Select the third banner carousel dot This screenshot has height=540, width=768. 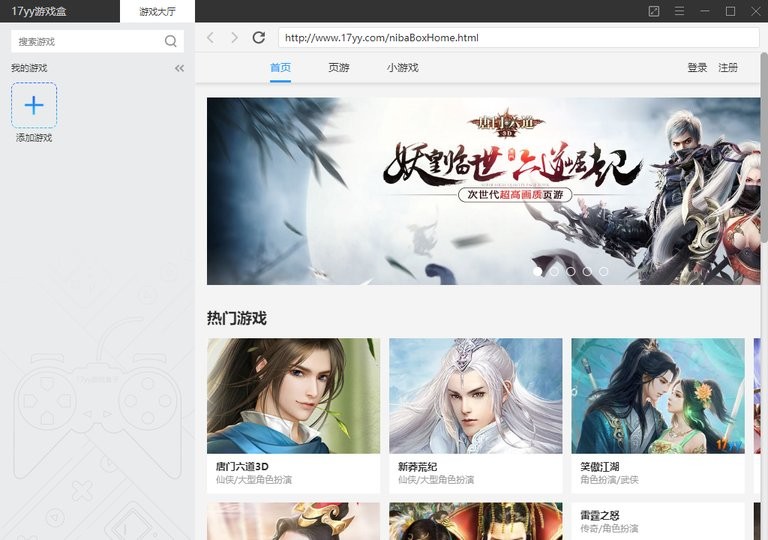click(x=571, y=271)
